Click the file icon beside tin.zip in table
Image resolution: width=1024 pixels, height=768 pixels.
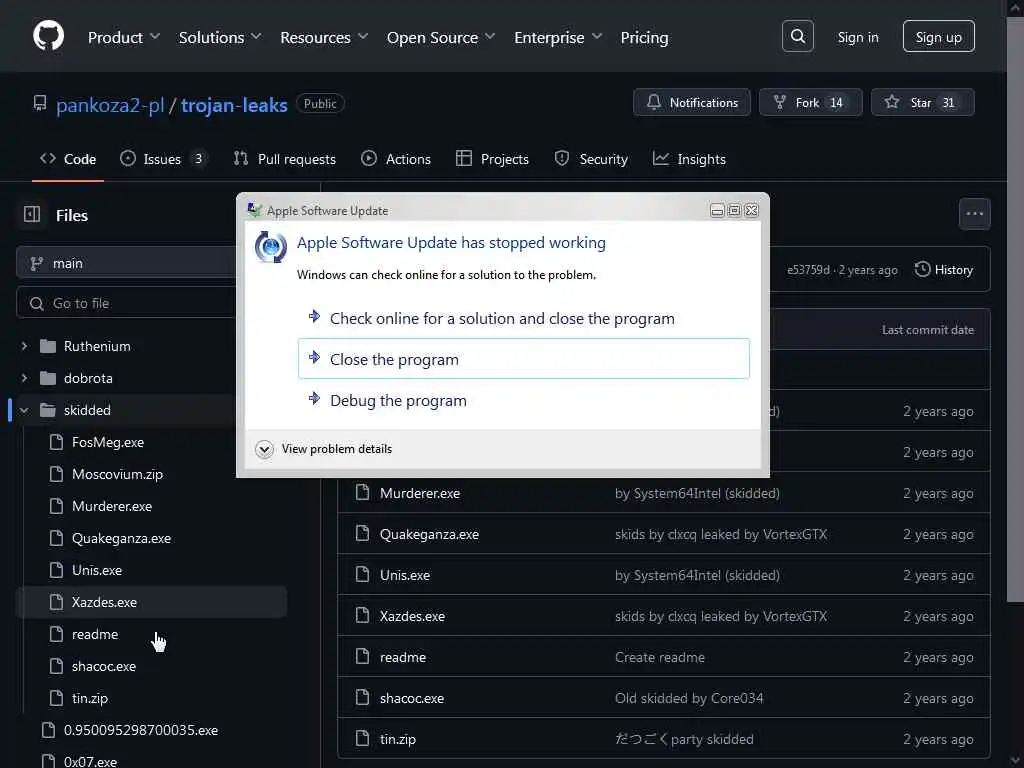[362, 739]
